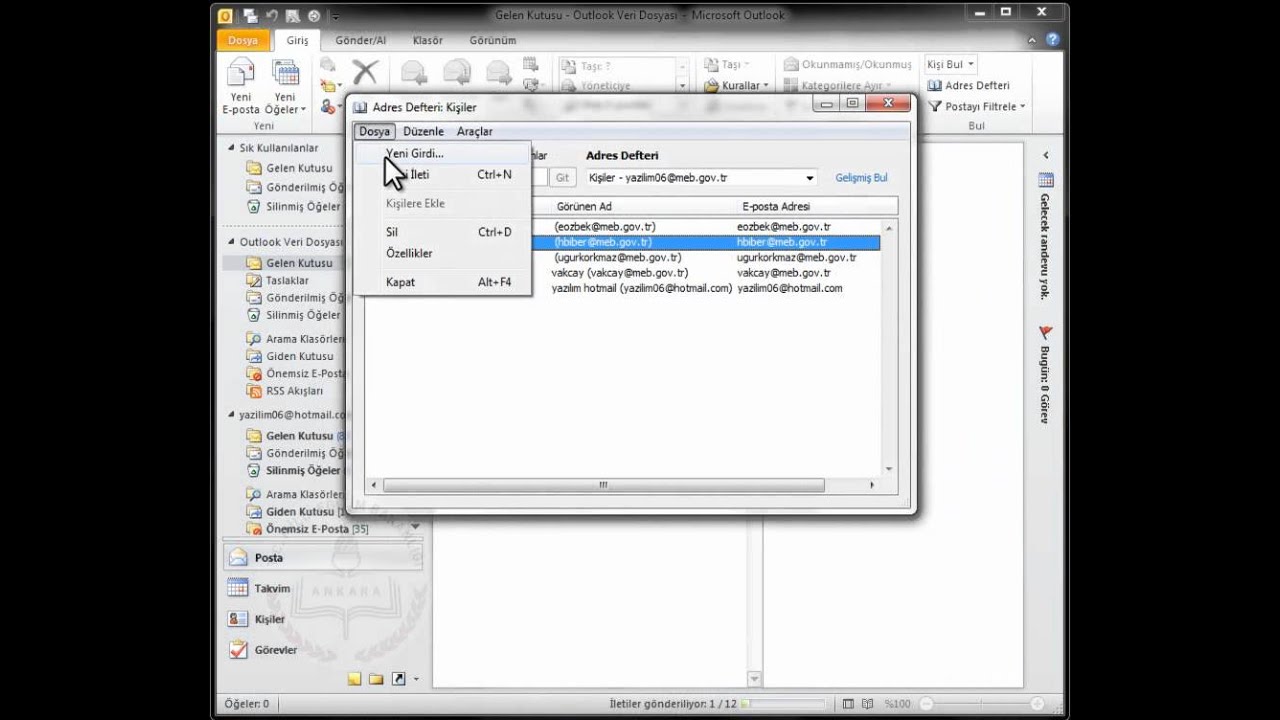Click the Sil (delete X) ribbon icon
Viewport: 1280px width, 720px height.
pos(365,71)
